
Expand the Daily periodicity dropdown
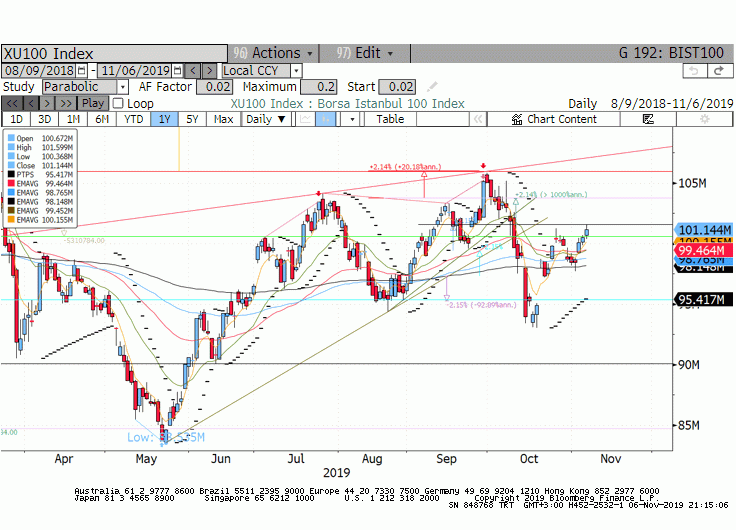pos(266,119)
